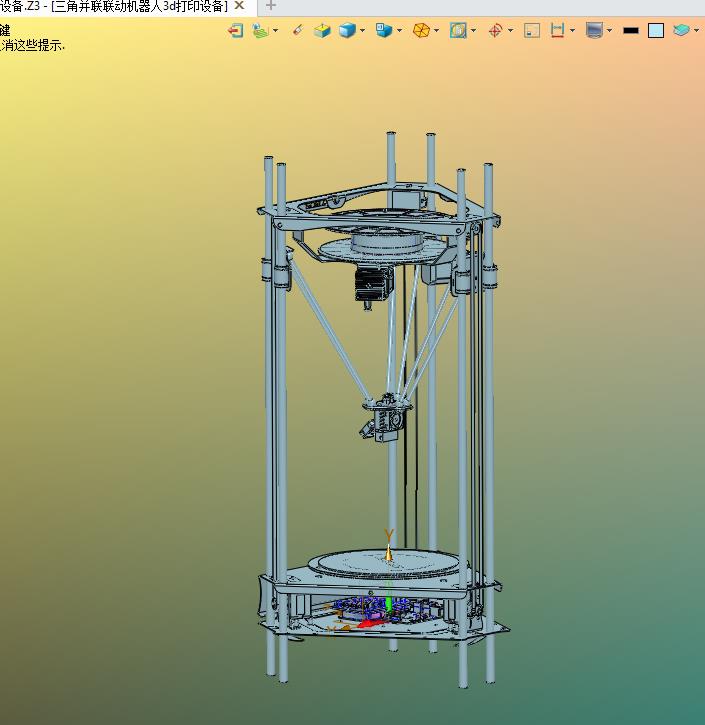The image size is (705, 725).
Task: Click the section view square icon
Action: click(458, 30)
